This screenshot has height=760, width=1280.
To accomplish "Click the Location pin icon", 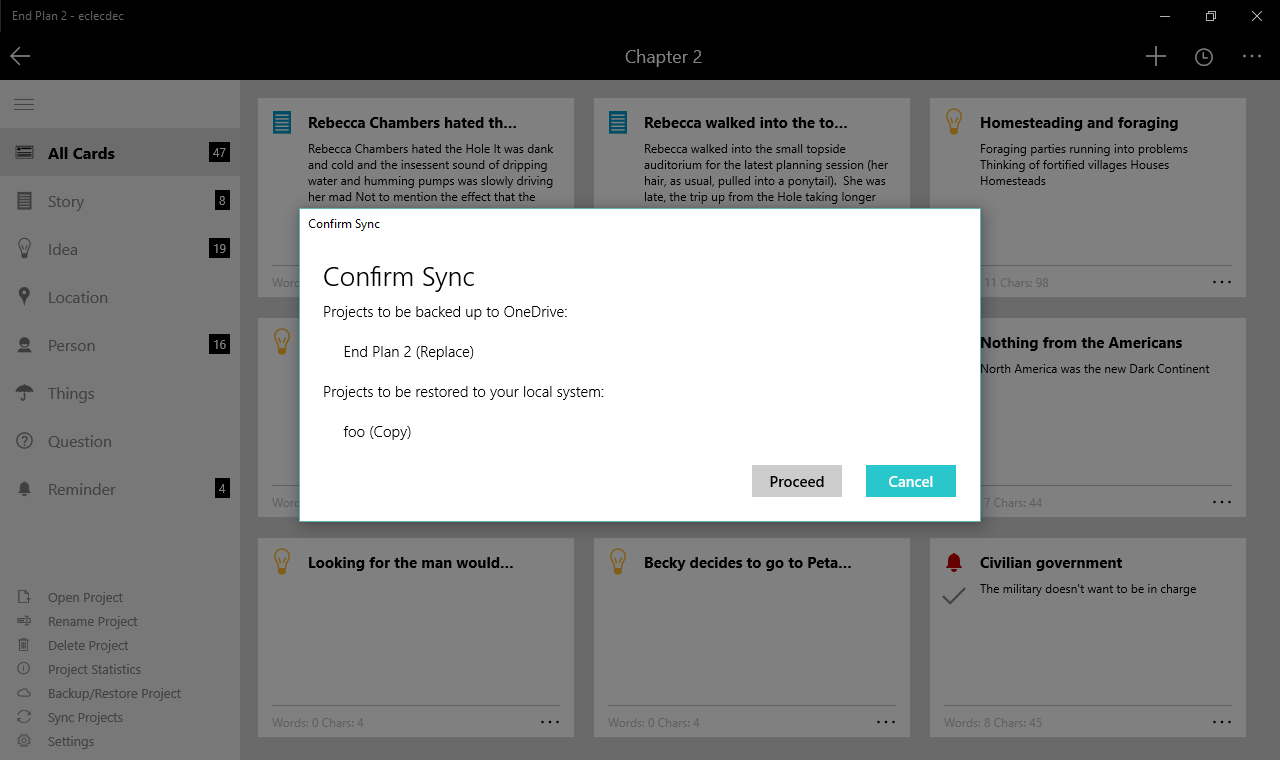I will (25, 297).
